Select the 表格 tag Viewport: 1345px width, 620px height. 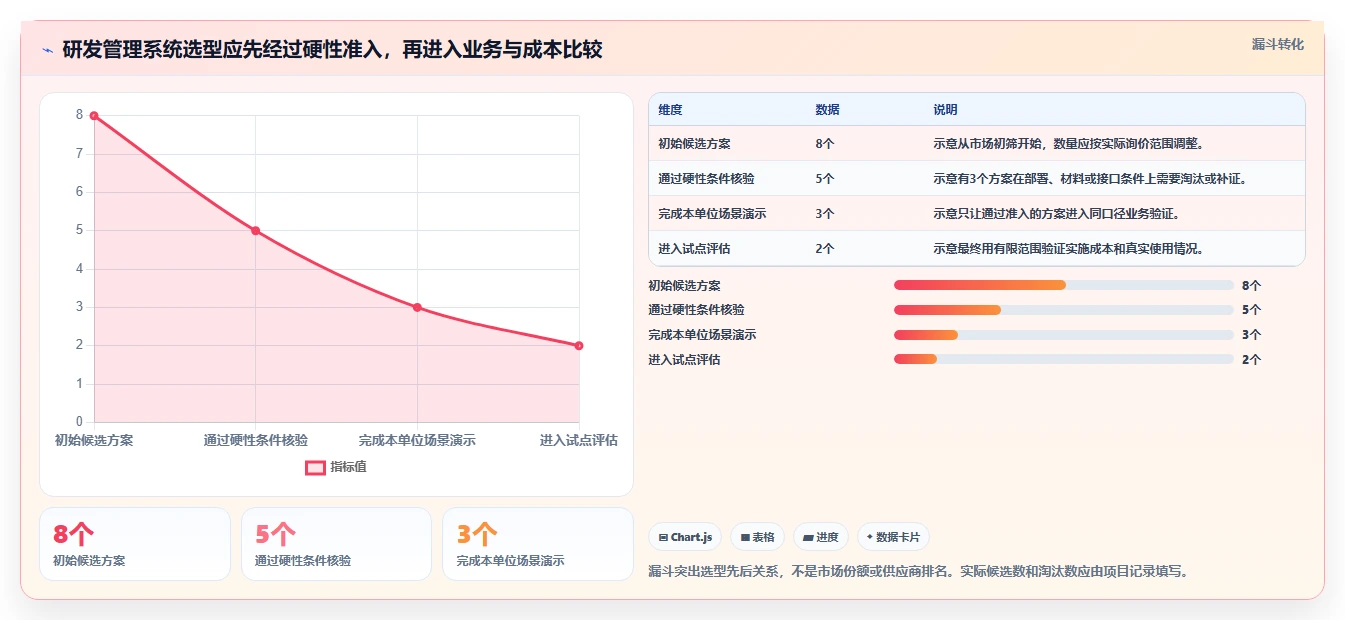[x=758, y=537]
